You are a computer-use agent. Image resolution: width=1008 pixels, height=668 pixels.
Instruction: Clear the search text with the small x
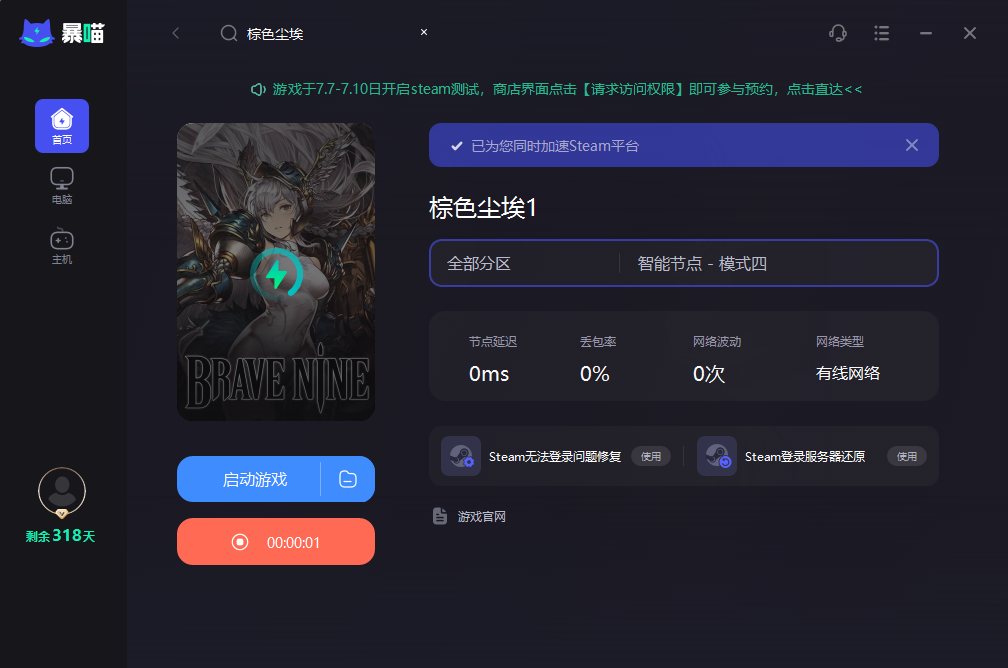[x=424, y=32]
